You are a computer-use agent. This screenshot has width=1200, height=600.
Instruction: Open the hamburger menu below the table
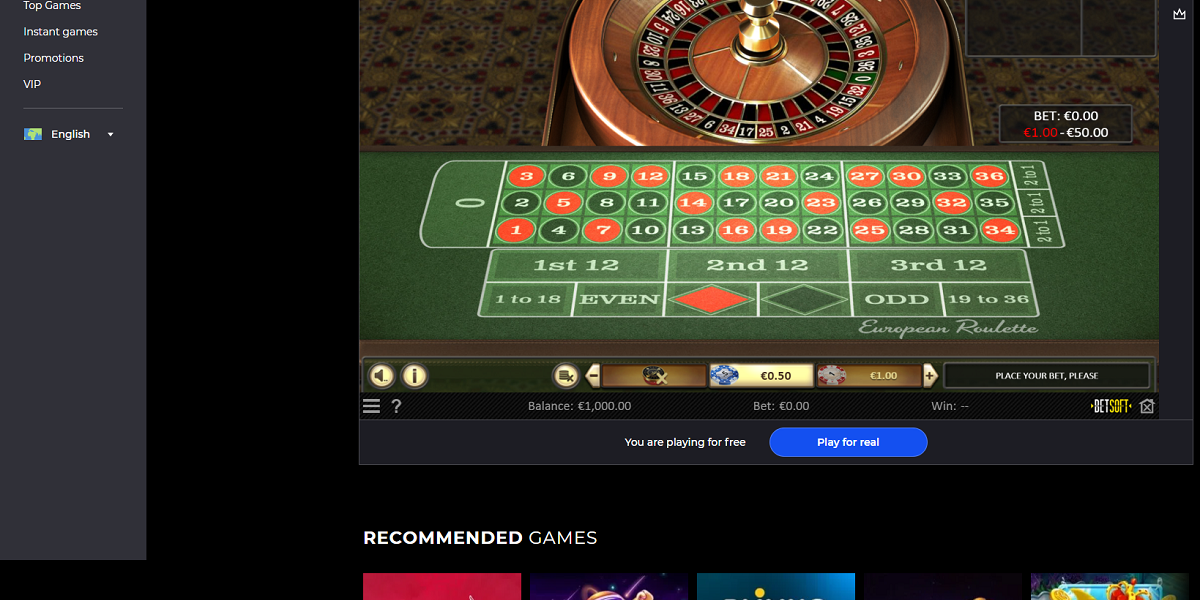click(371, 406)
